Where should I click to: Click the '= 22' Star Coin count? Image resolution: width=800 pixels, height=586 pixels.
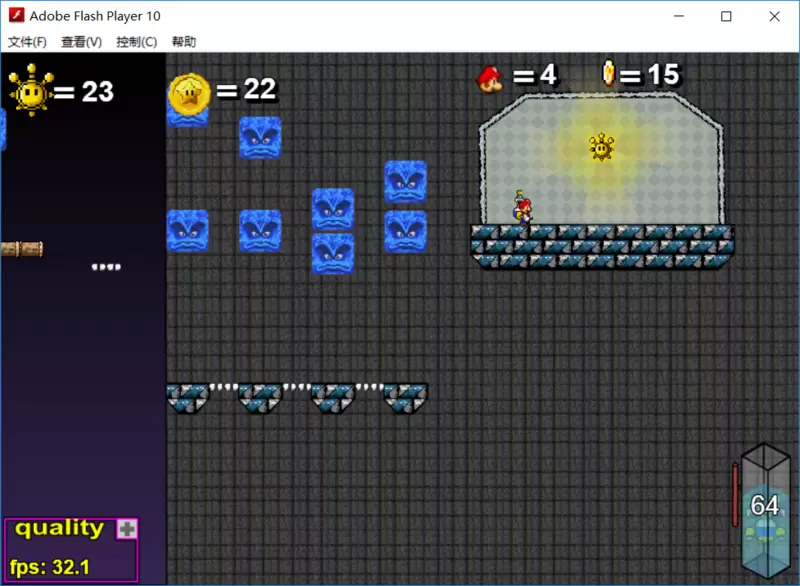coord(246,89)
